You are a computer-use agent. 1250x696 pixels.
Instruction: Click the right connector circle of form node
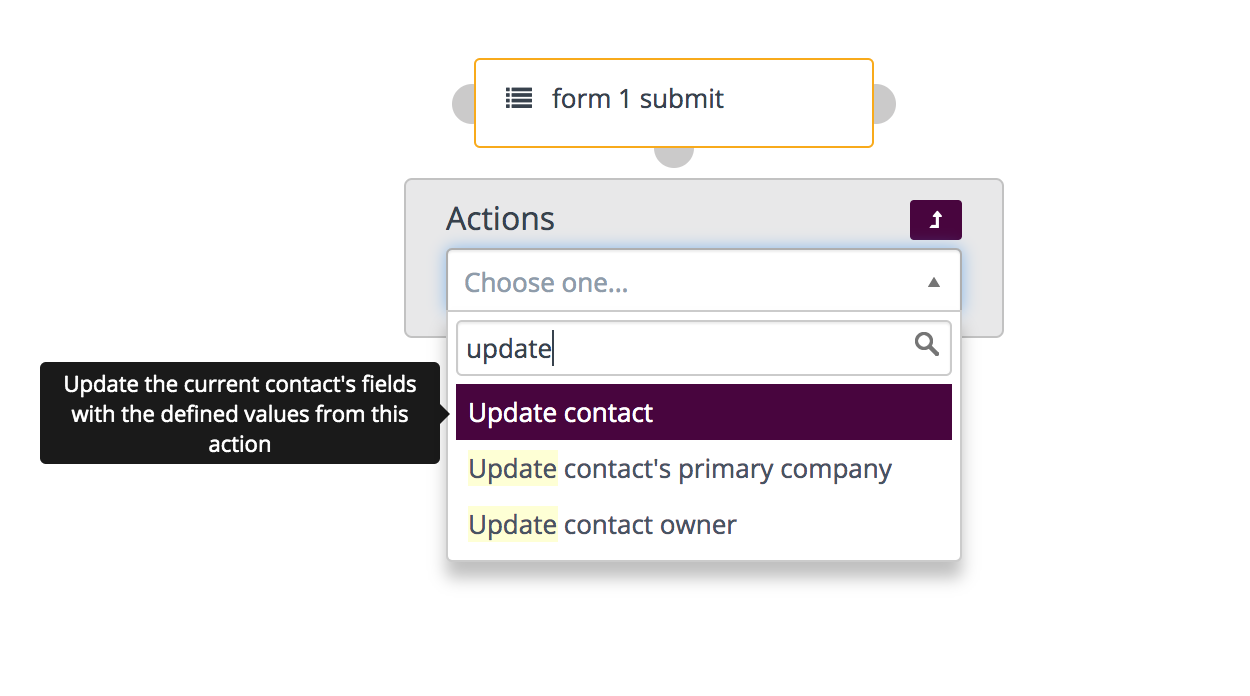(x=884, y=104)
